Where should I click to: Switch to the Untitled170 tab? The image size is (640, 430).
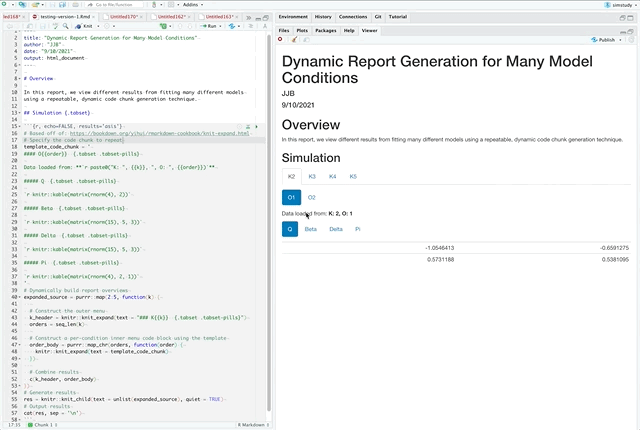coord(122,17)
